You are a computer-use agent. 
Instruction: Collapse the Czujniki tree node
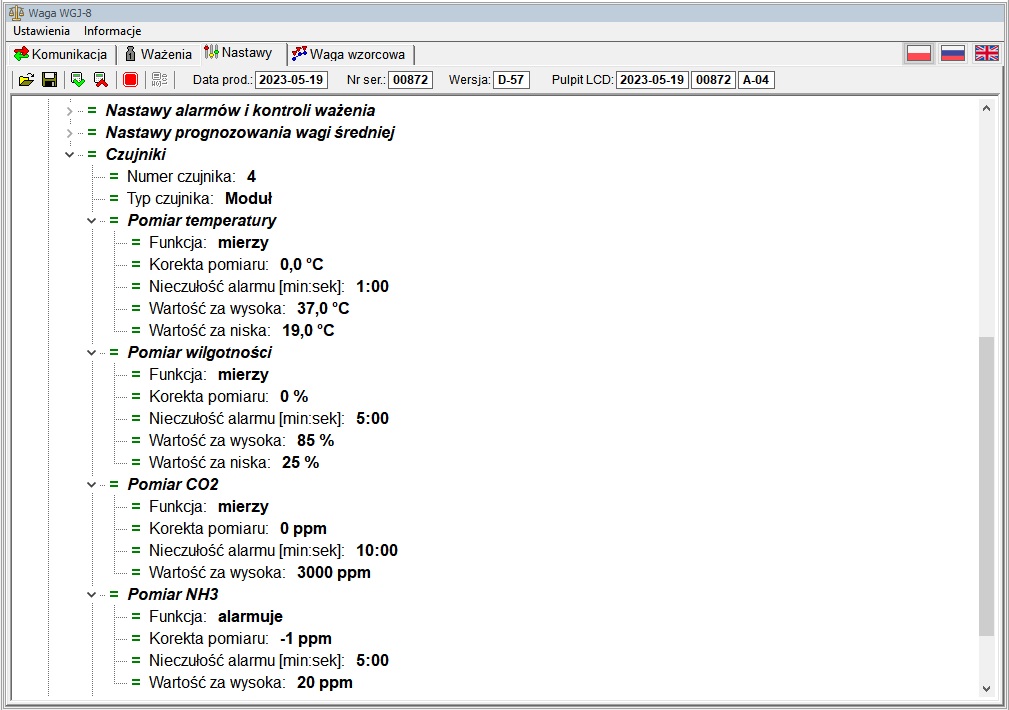coord(69,155)
